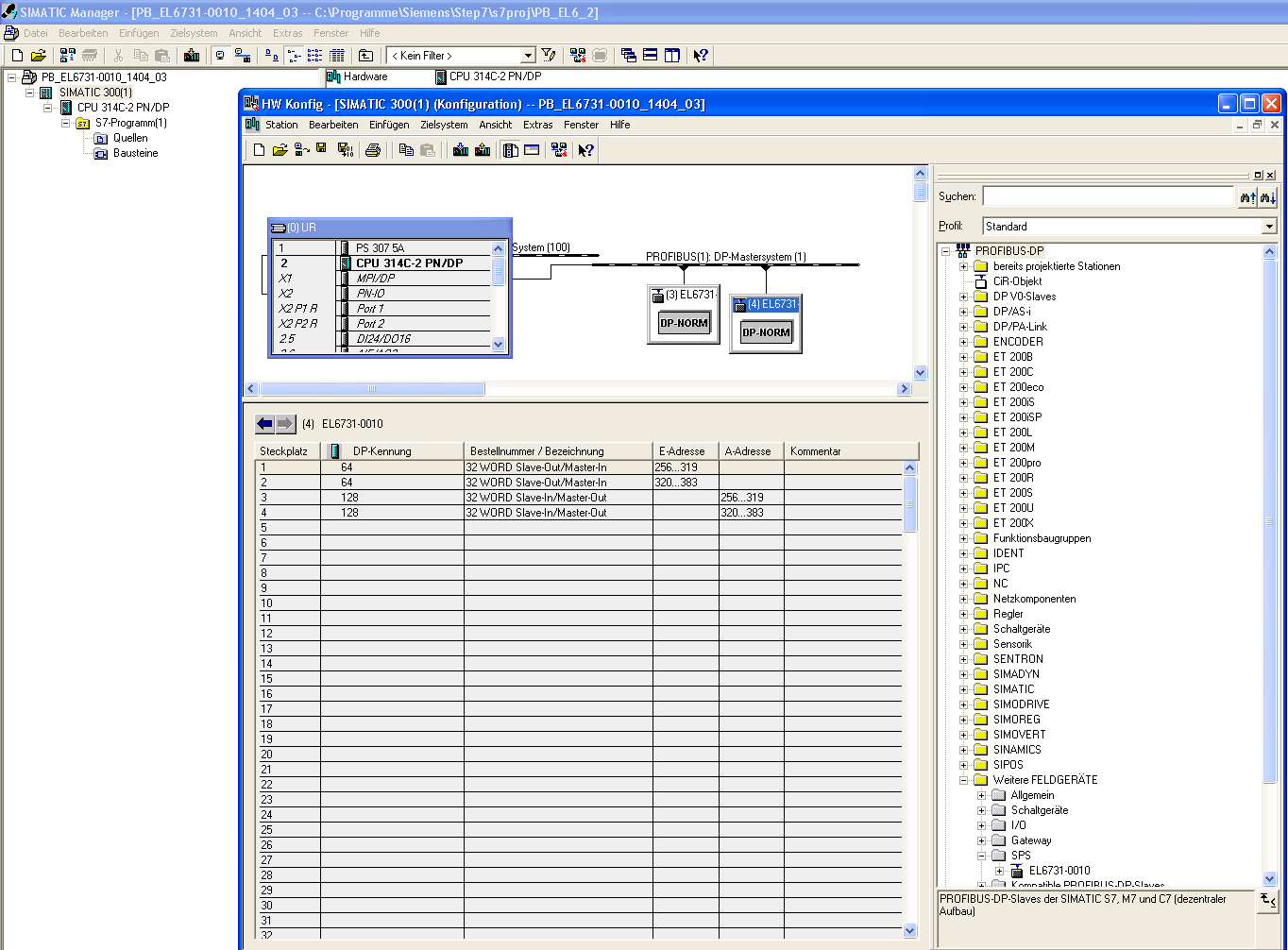Click the Steckplatz column header

pos(289,451)
